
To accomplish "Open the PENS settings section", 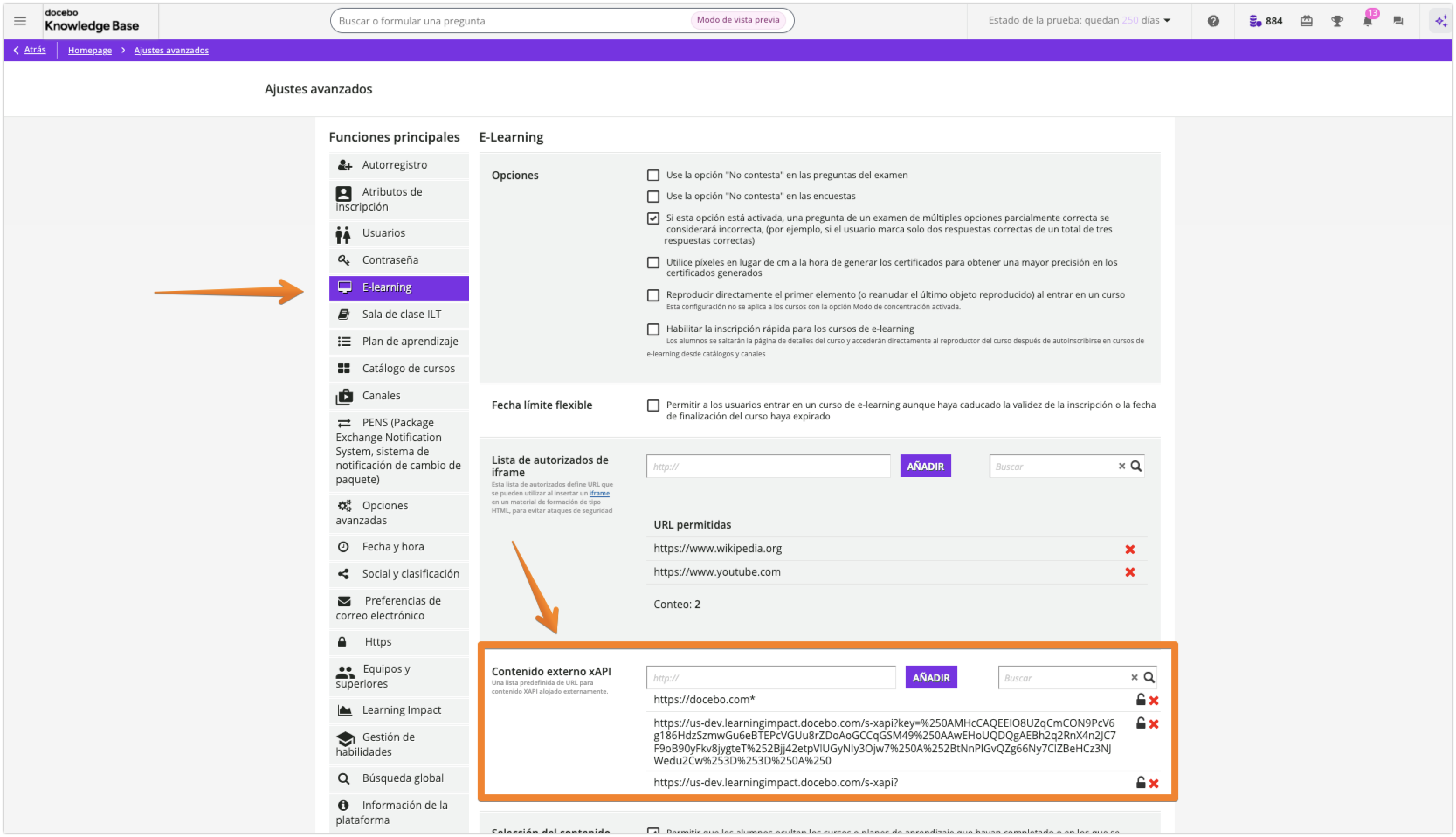I will pos(399,451).
